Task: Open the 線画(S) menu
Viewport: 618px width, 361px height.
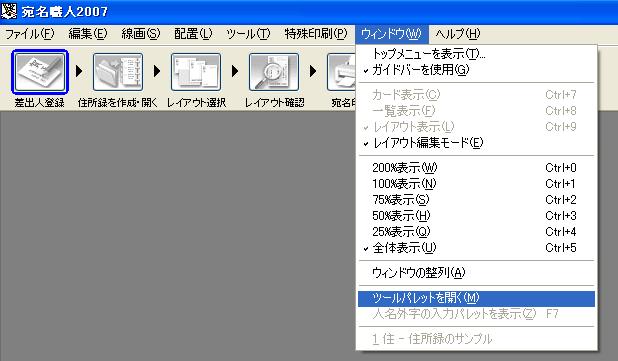Action: [140, 34]
